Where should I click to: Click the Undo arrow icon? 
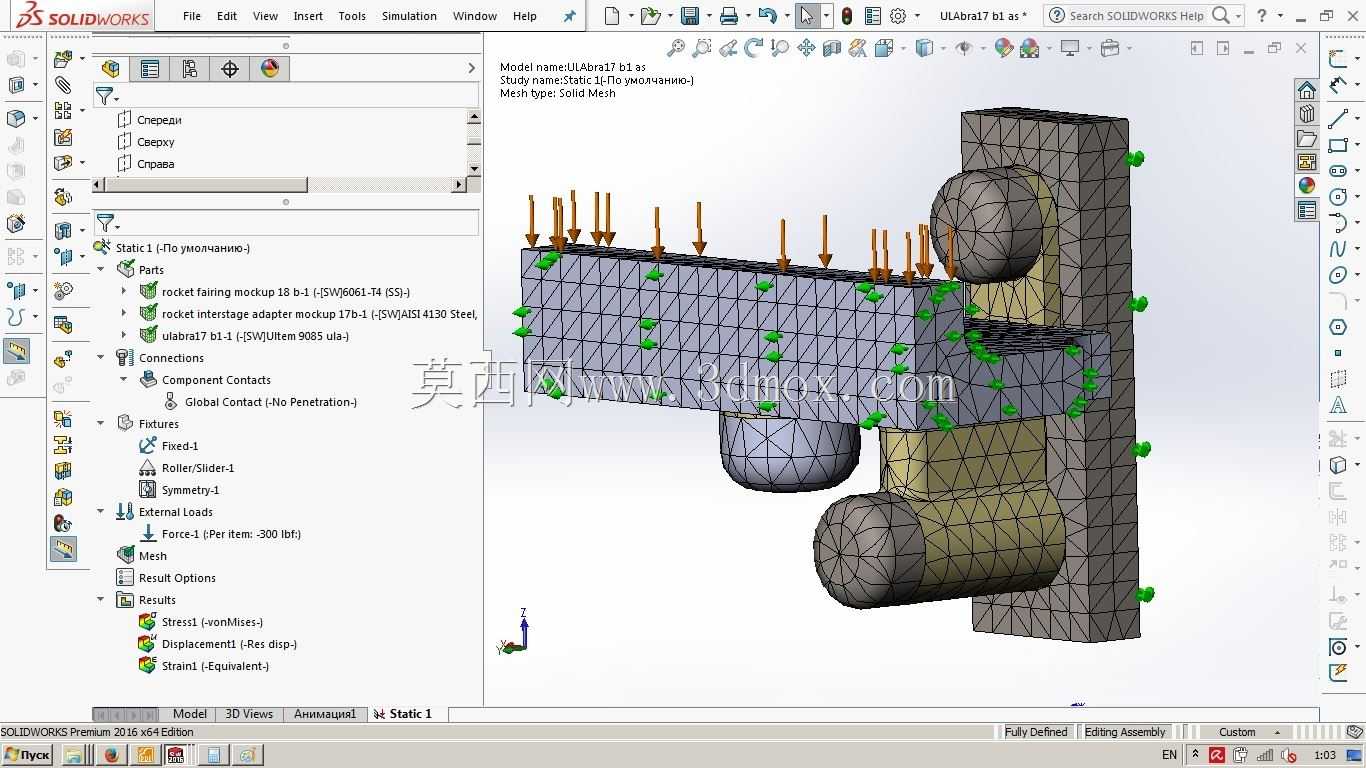(x=767, y=16)
